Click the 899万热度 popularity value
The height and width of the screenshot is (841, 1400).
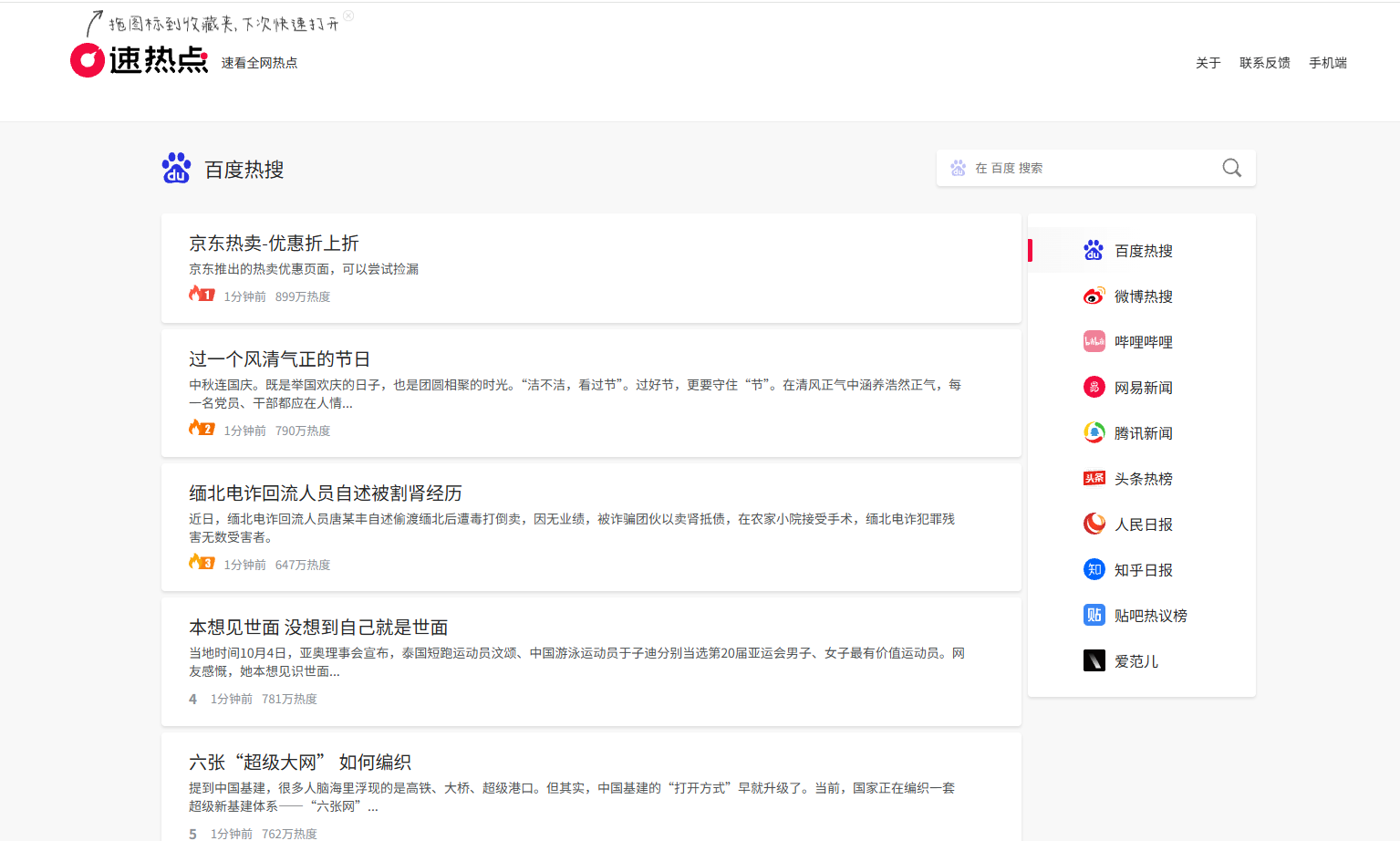[x=303, y=296]
